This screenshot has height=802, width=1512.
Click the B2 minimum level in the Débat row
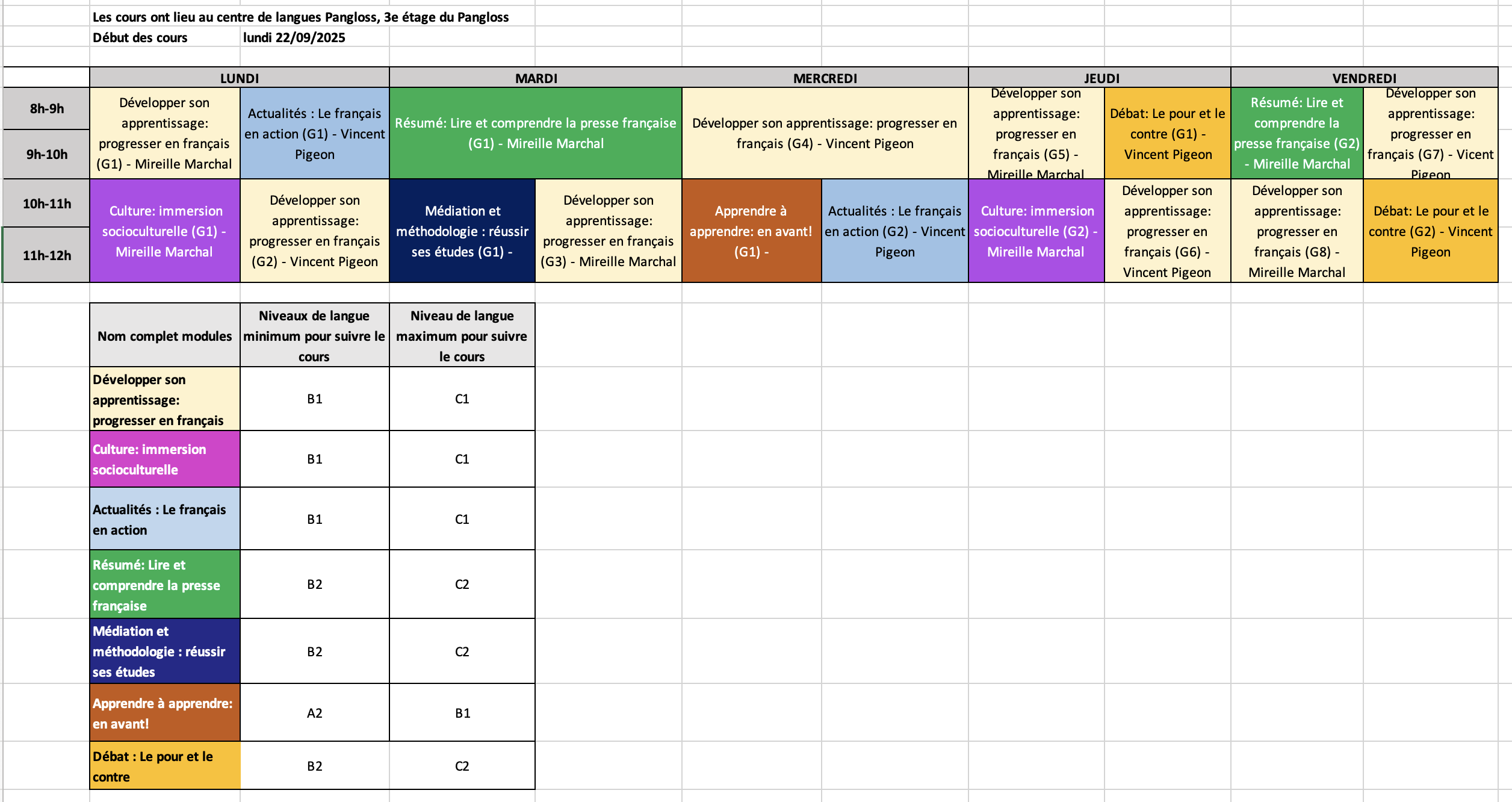click(x=315, y=766)
